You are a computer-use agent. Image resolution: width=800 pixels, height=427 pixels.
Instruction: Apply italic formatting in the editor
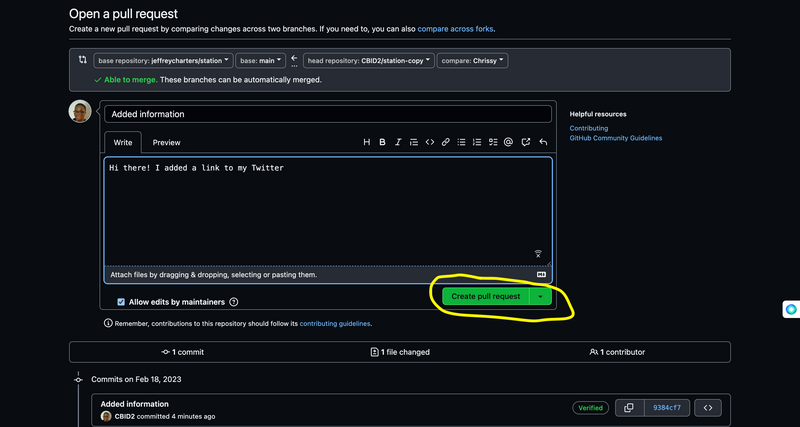(398, 143)
